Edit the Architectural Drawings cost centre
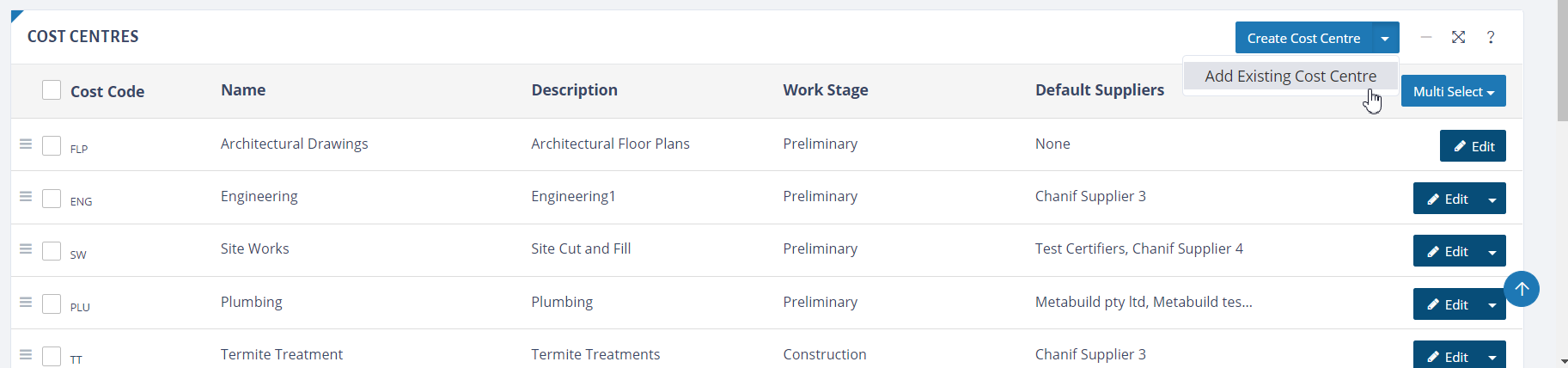The image size is (1568, 368). click(x=1473, y=146)
